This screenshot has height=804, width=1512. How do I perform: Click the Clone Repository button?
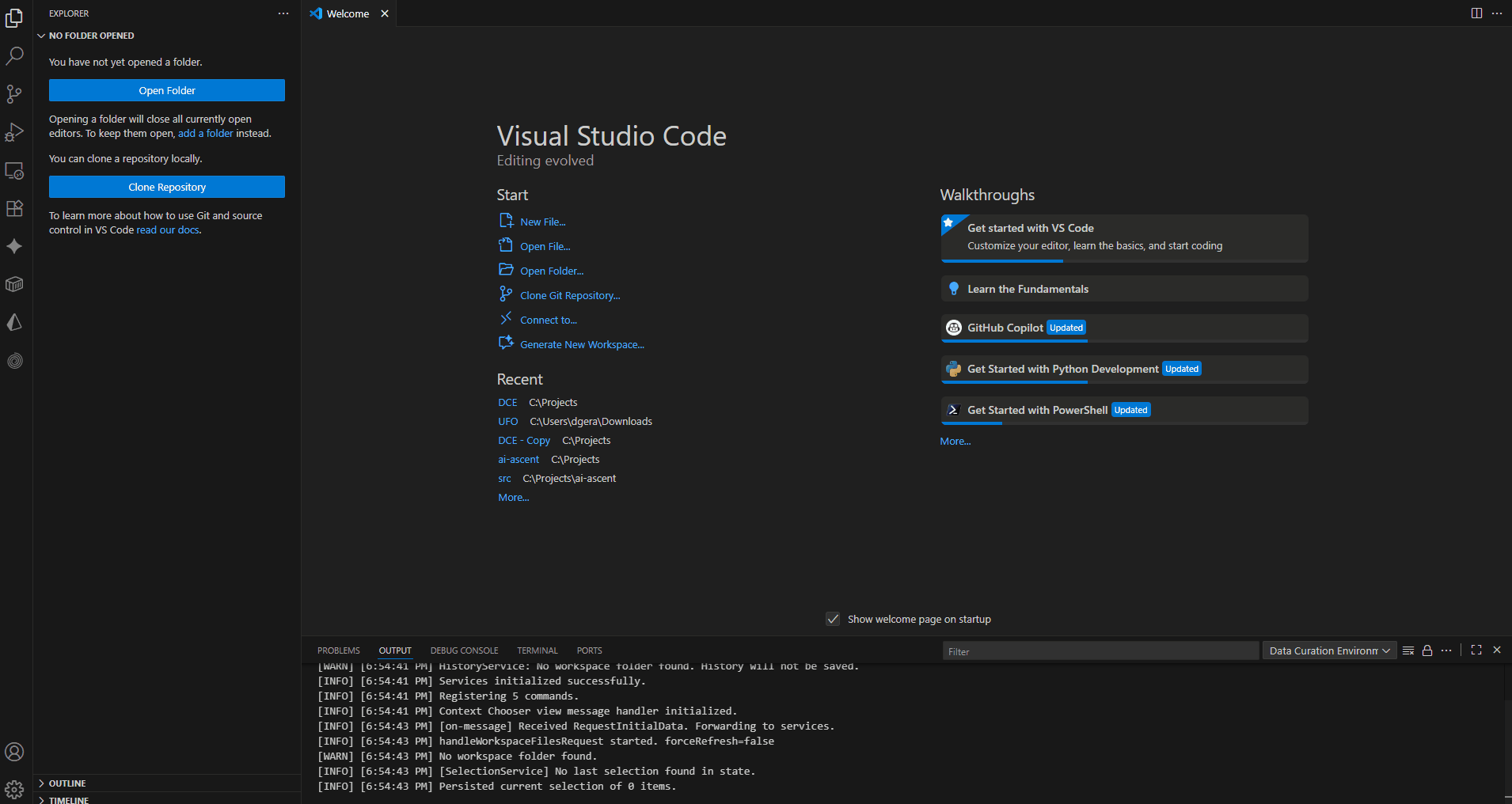click(x=167, y=187)
